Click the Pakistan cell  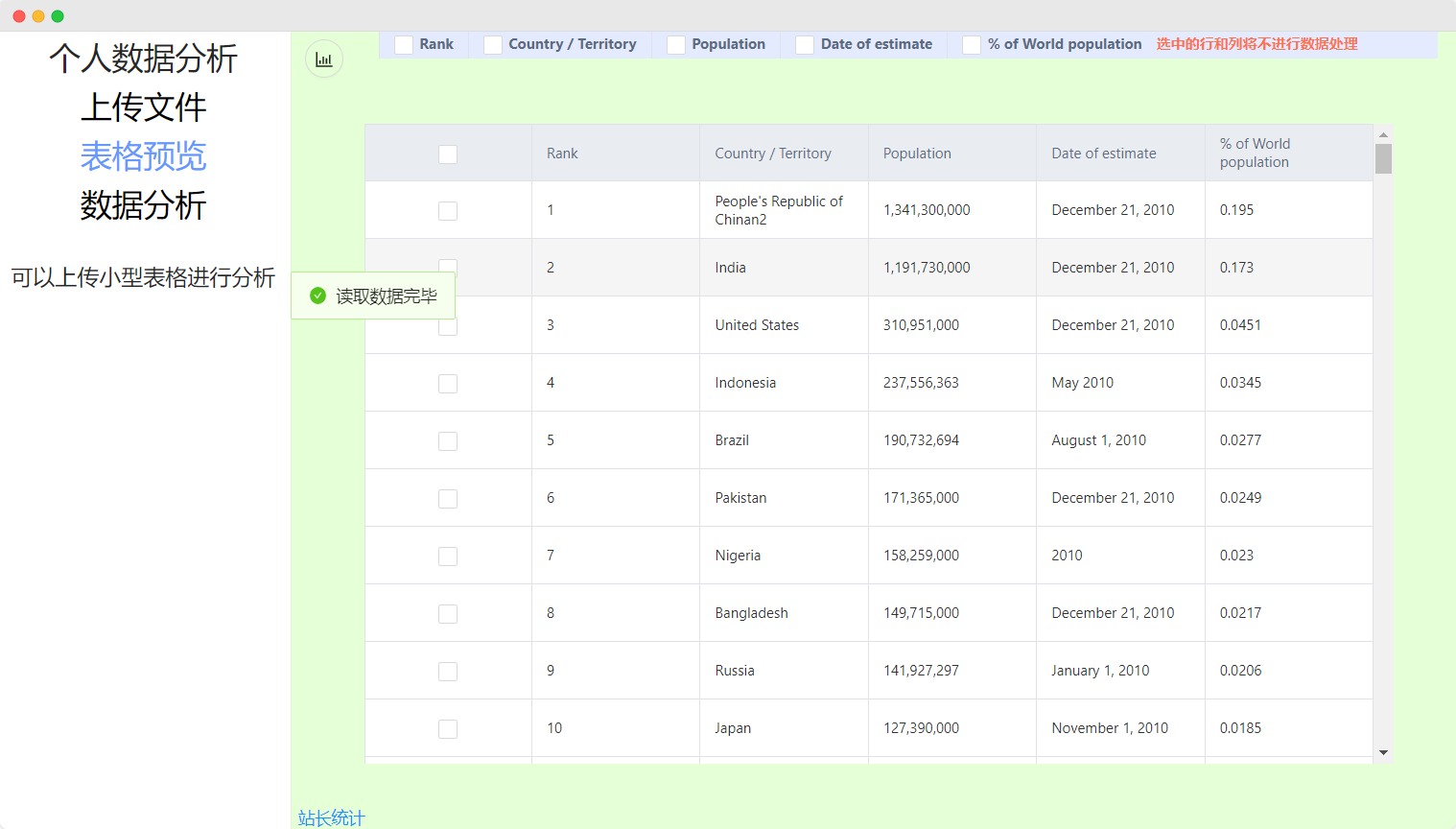(785, 498)
